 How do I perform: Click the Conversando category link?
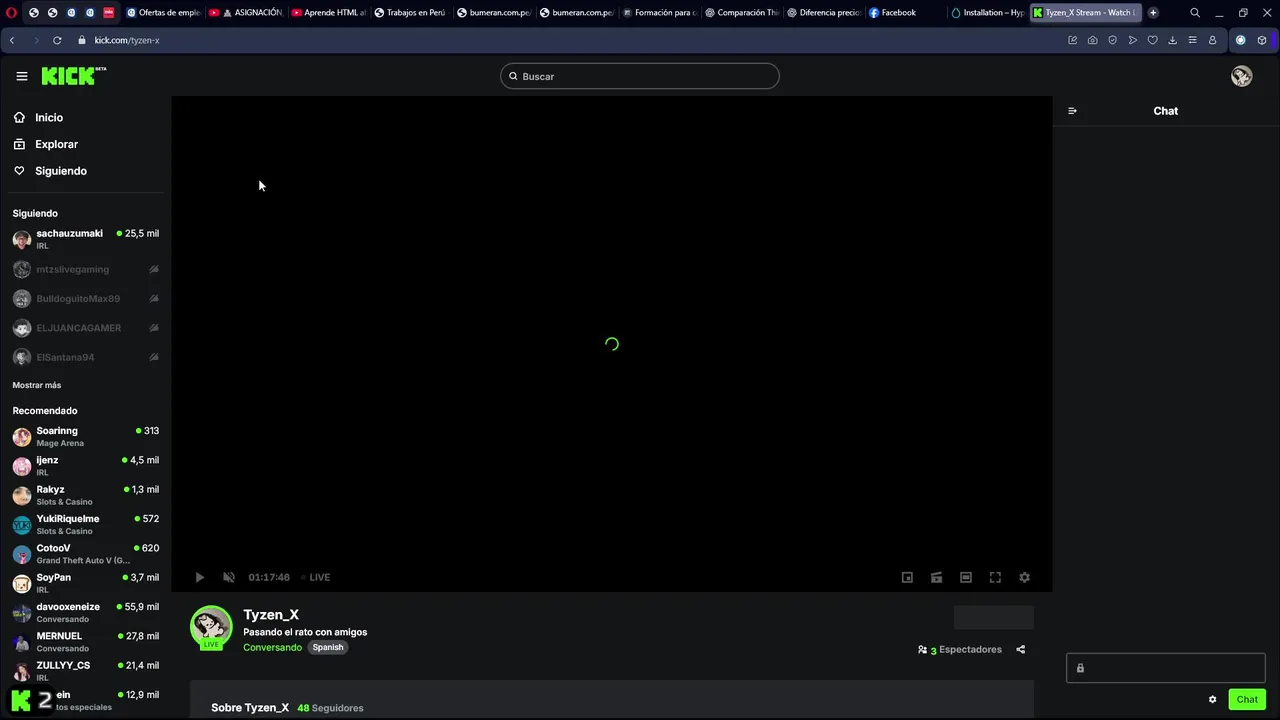point(272,647)
